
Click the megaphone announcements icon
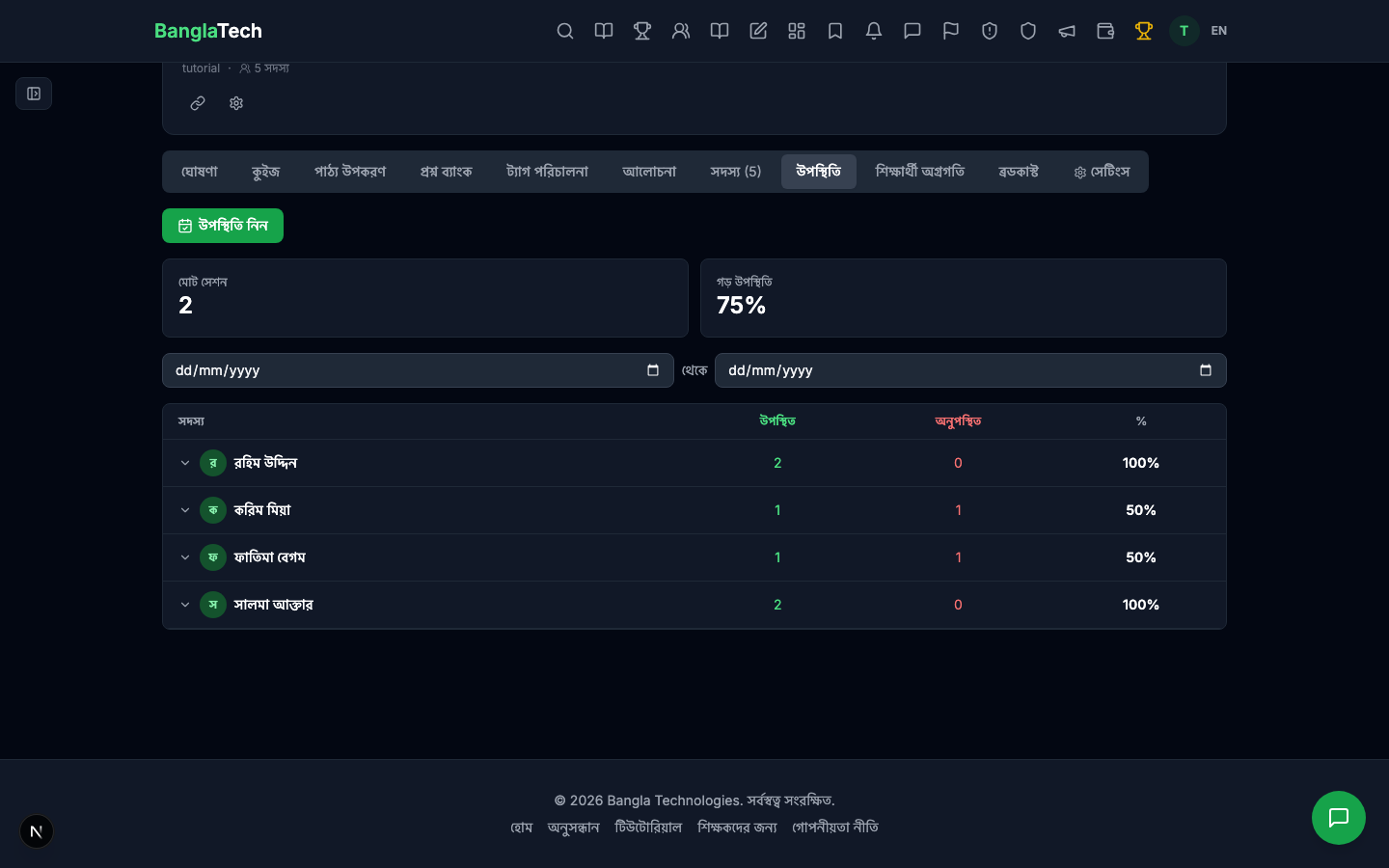click(1067, 31)
